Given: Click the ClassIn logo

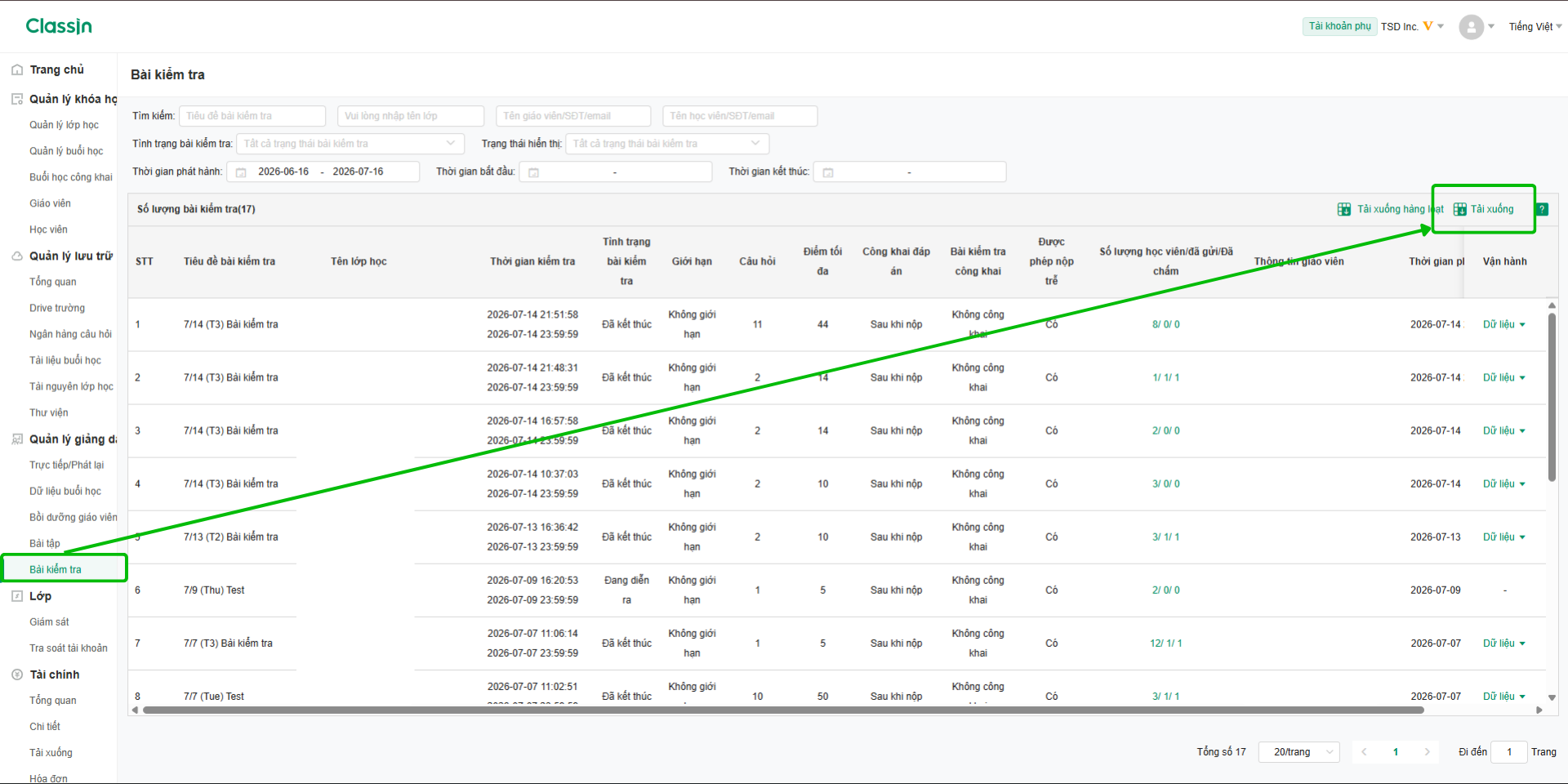Looking at the screenshot, I should click(x=59, y=26).
